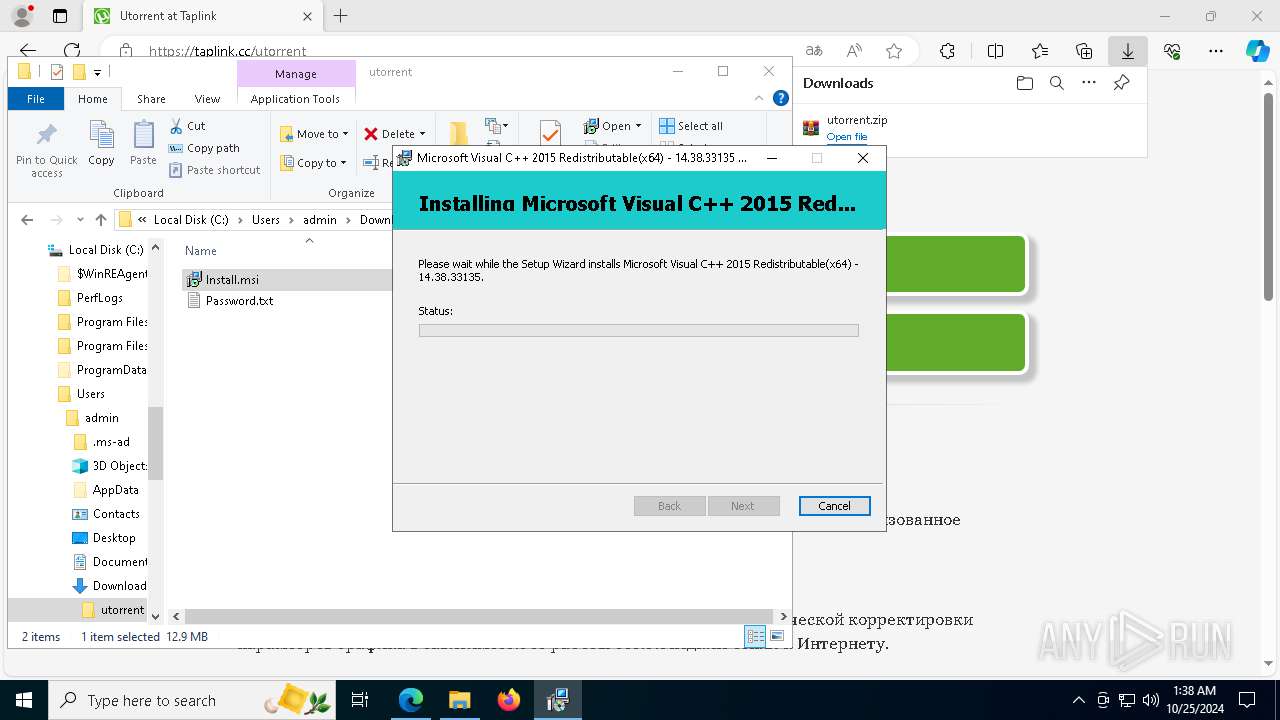1280x720 pixels.
Task: Switch to Share ribbon tab
Action: (151, 99)
